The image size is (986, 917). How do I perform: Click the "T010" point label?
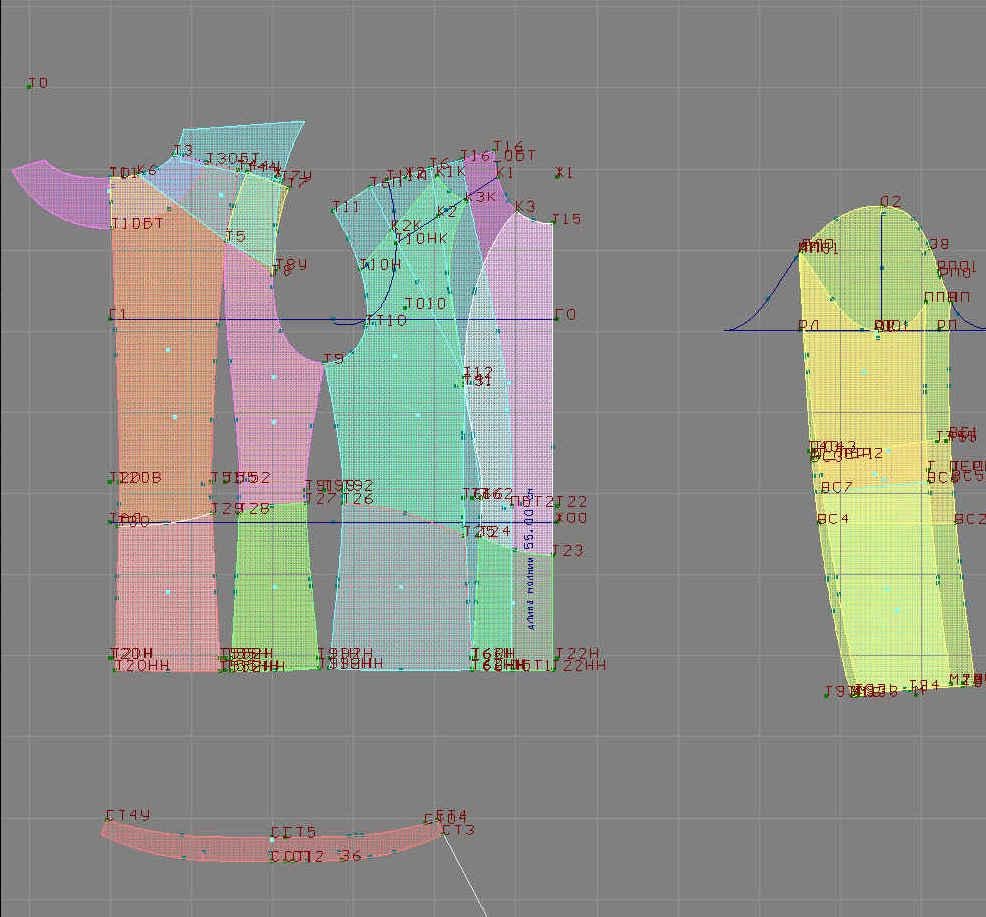(425, 304)
